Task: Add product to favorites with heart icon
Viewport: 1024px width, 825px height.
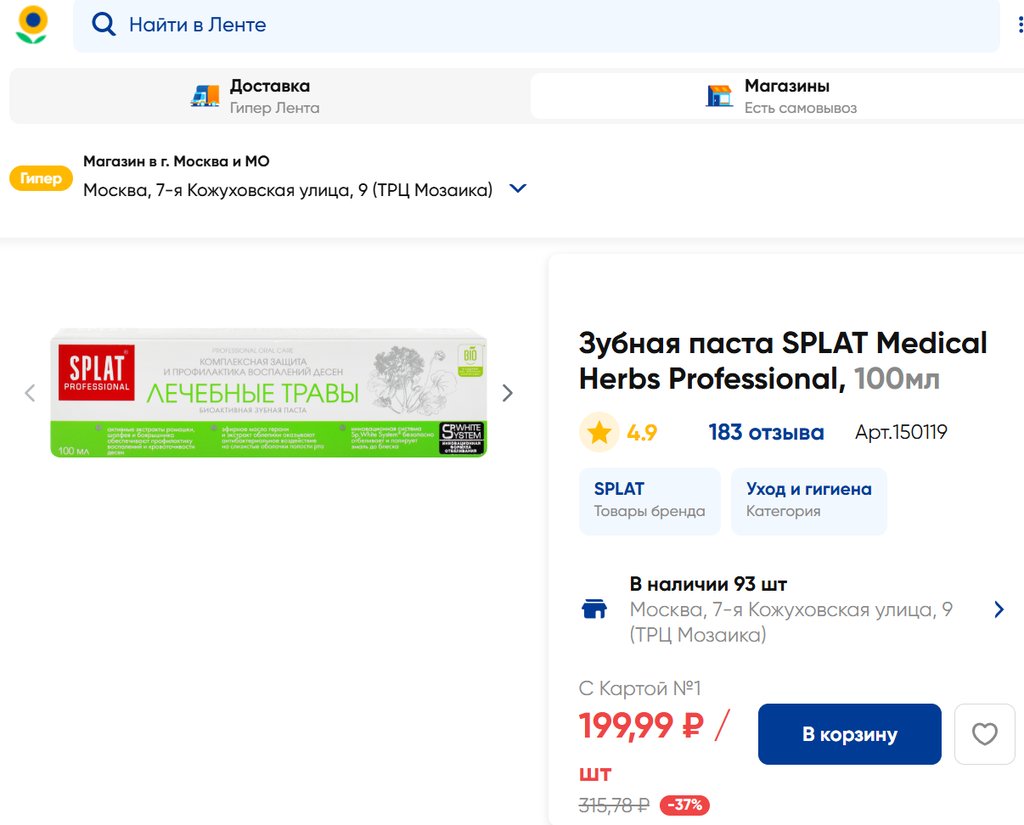Action: (984, 735)
